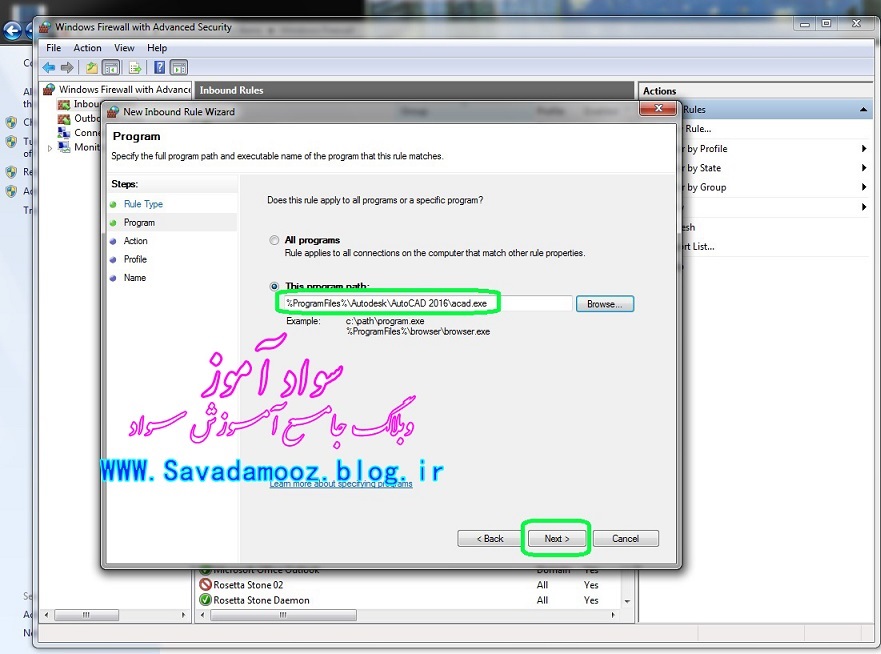Click the firewall icon in the main window title bar
This screenshot has height=654, width=881.
point(45,27)
